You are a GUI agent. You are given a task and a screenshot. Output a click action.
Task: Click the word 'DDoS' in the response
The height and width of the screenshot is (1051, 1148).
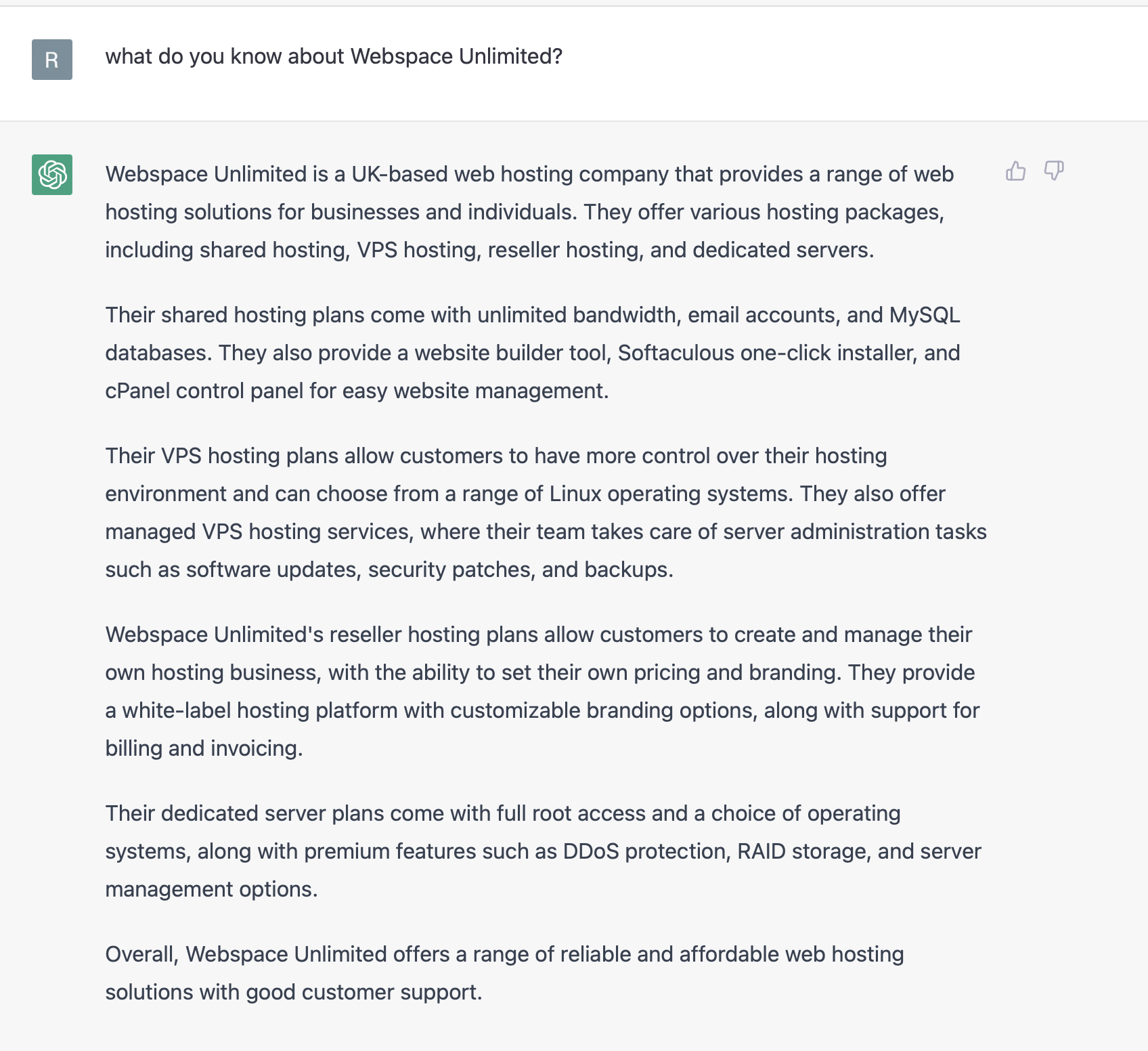[x=590, y=851]
